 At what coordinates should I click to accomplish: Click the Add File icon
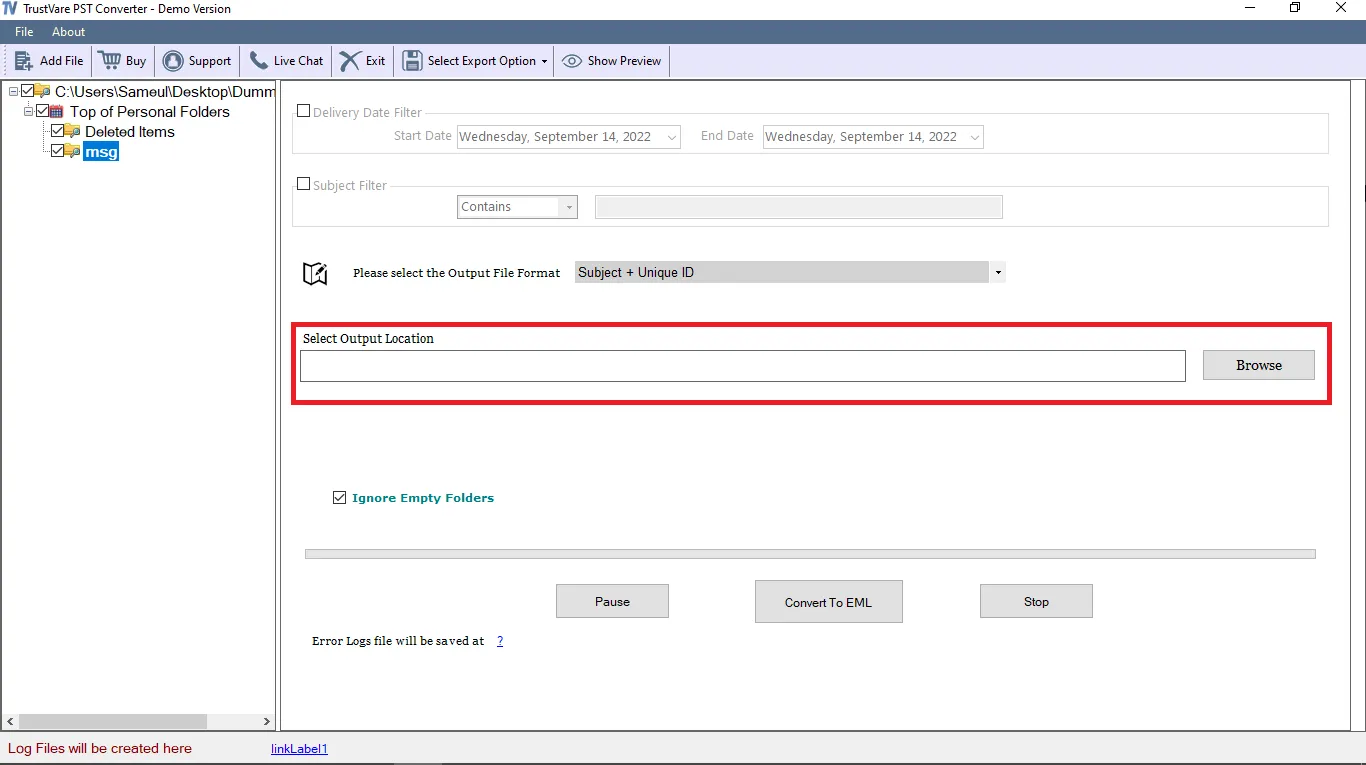22,61
